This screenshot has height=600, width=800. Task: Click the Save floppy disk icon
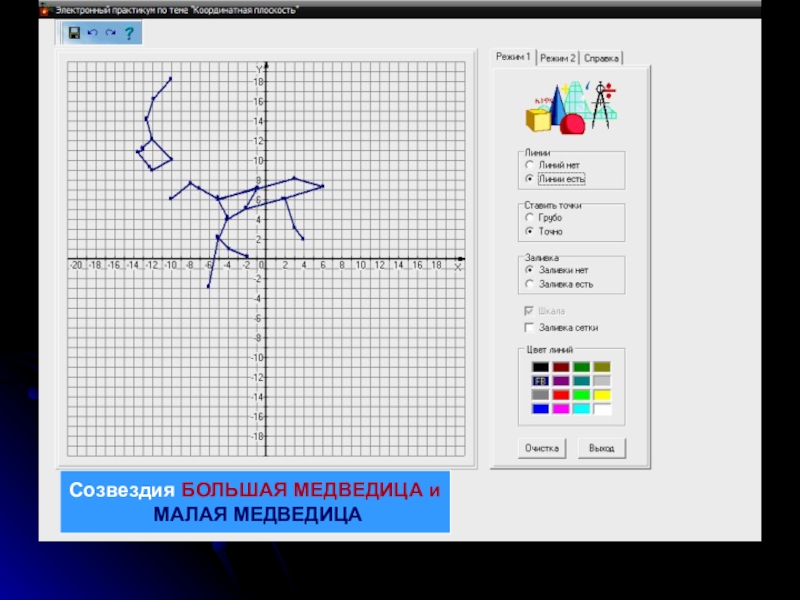tap(74, 33)
